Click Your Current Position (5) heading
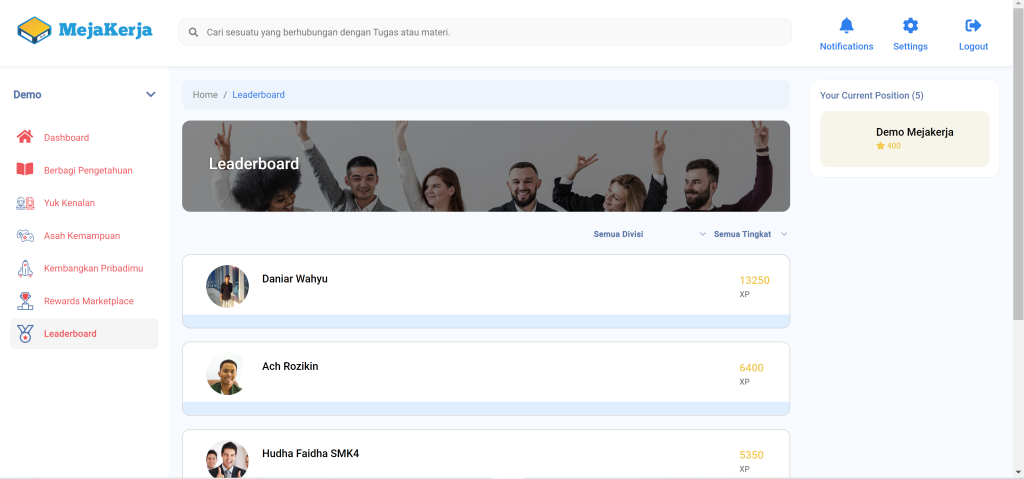1024x479 pixels. 871,95
